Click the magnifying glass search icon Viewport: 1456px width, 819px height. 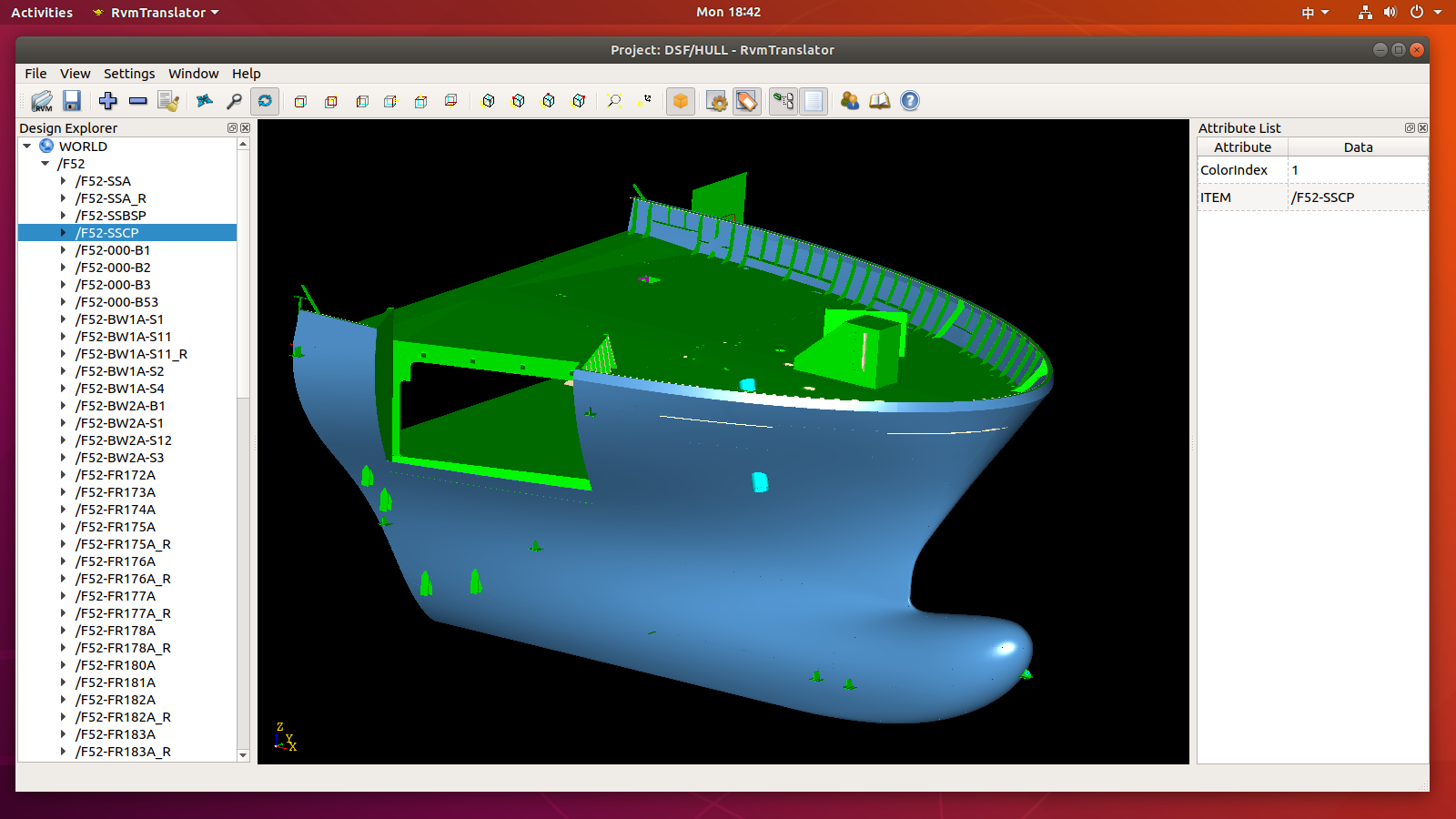coord(235,101)
